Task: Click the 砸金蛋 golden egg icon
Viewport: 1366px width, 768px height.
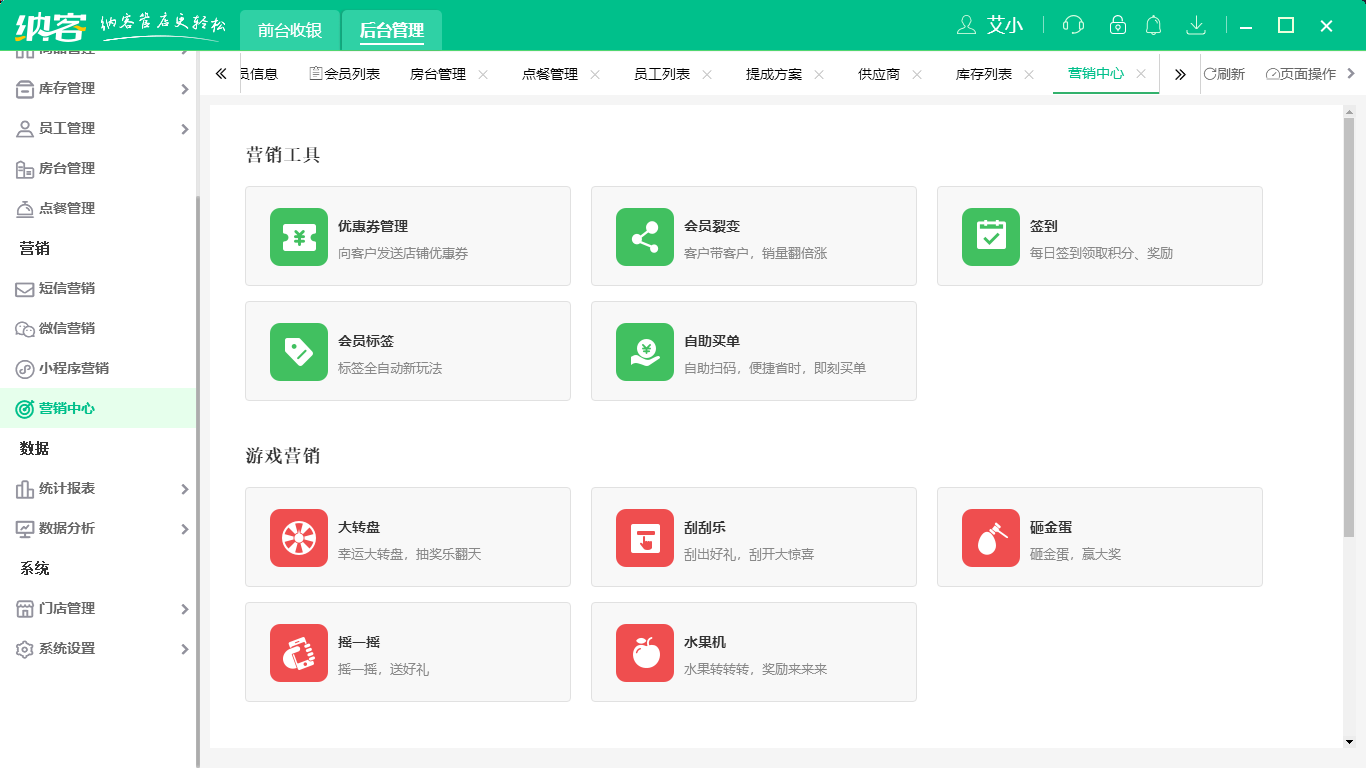Action: 990,537
